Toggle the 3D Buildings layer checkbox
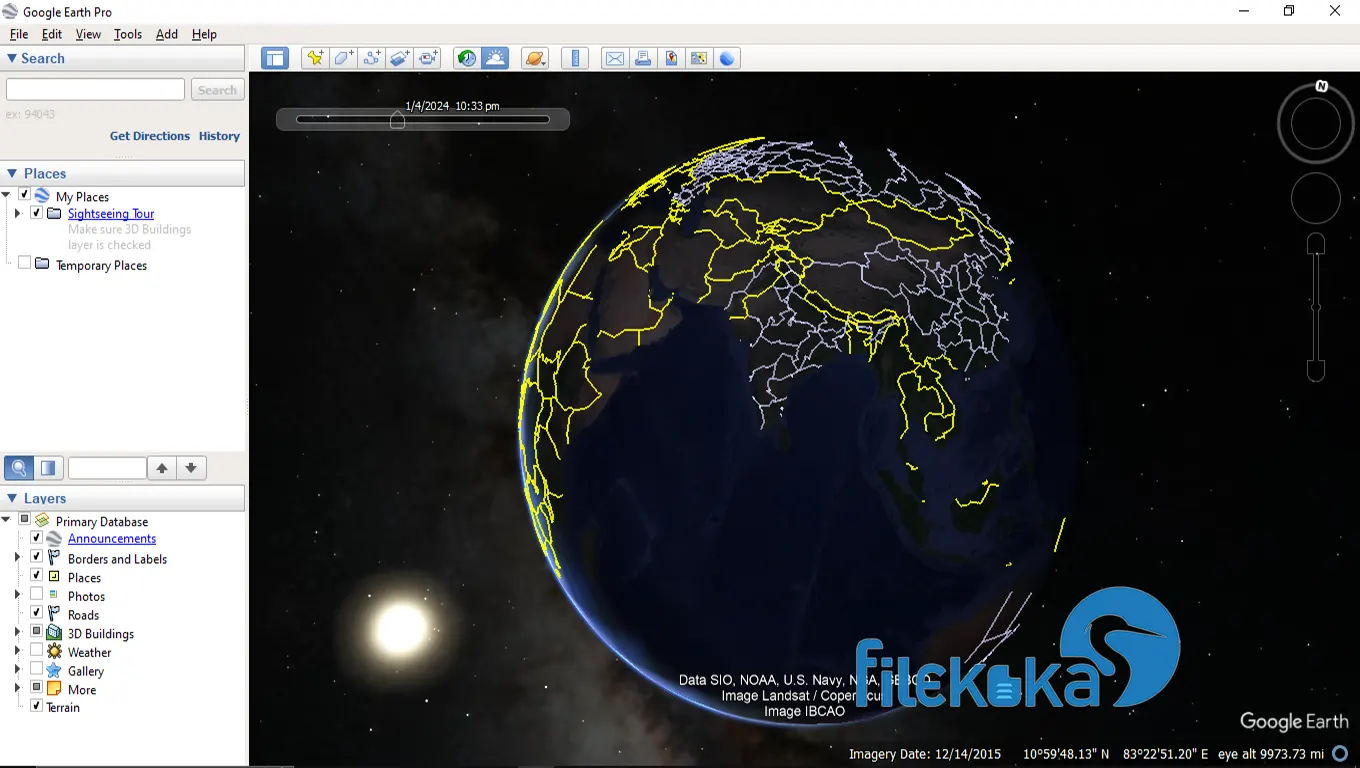The image size is (1360, 768). (37, 632)
